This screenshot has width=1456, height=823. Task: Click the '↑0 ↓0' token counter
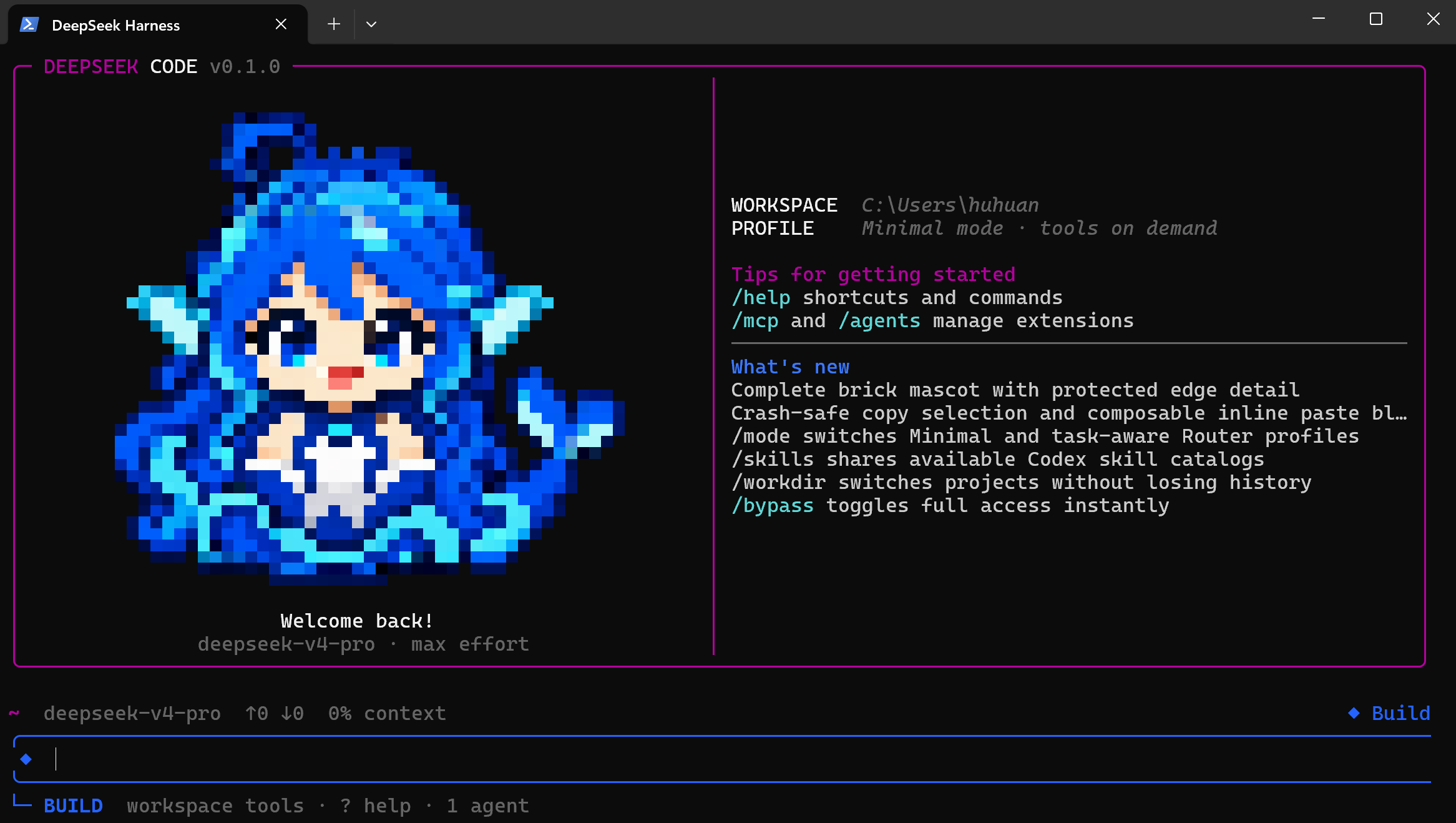[275, 713]
